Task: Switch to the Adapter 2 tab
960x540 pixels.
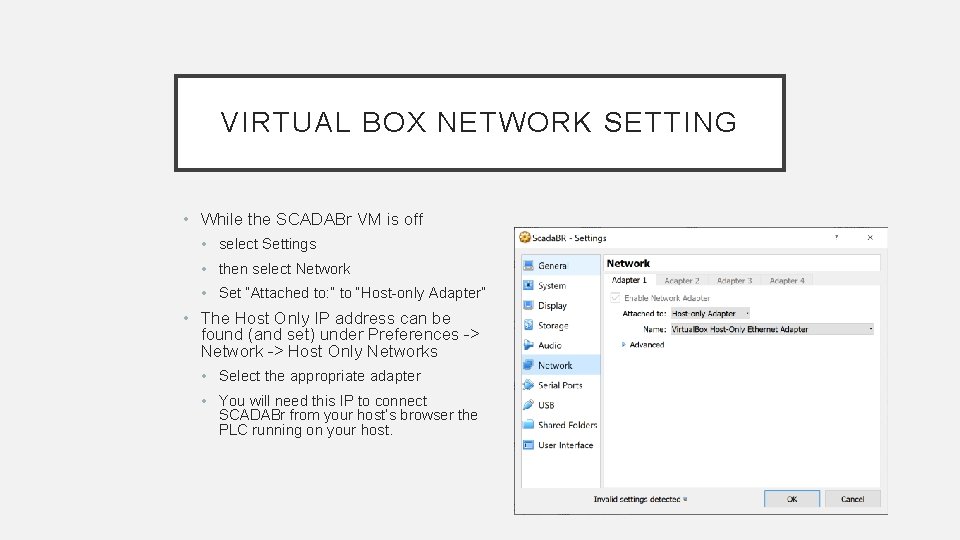Action: point(681,281)
